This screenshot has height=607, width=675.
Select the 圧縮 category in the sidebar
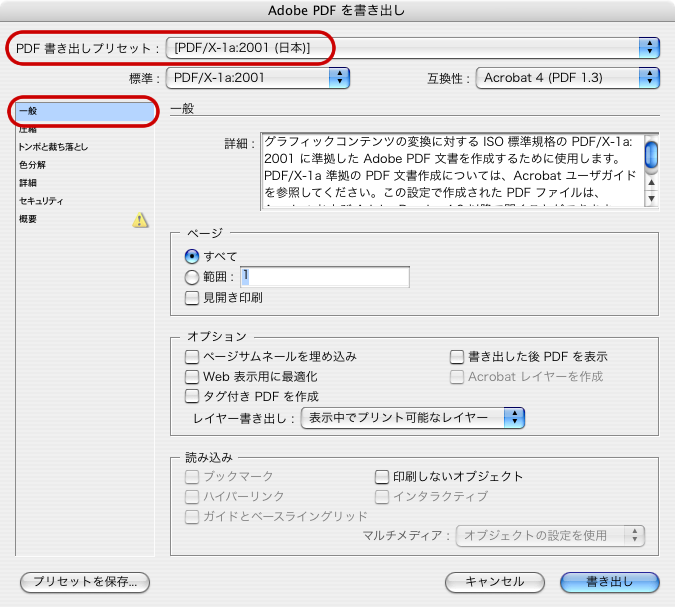(x=85, y=129)
